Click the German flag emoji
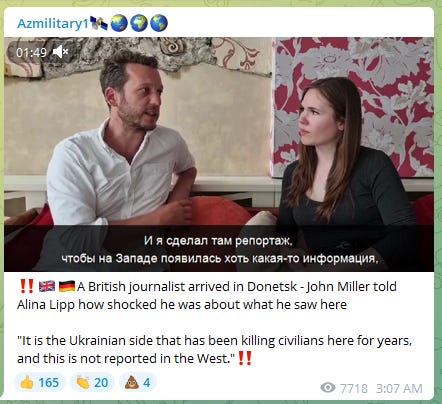 [67, 286]
